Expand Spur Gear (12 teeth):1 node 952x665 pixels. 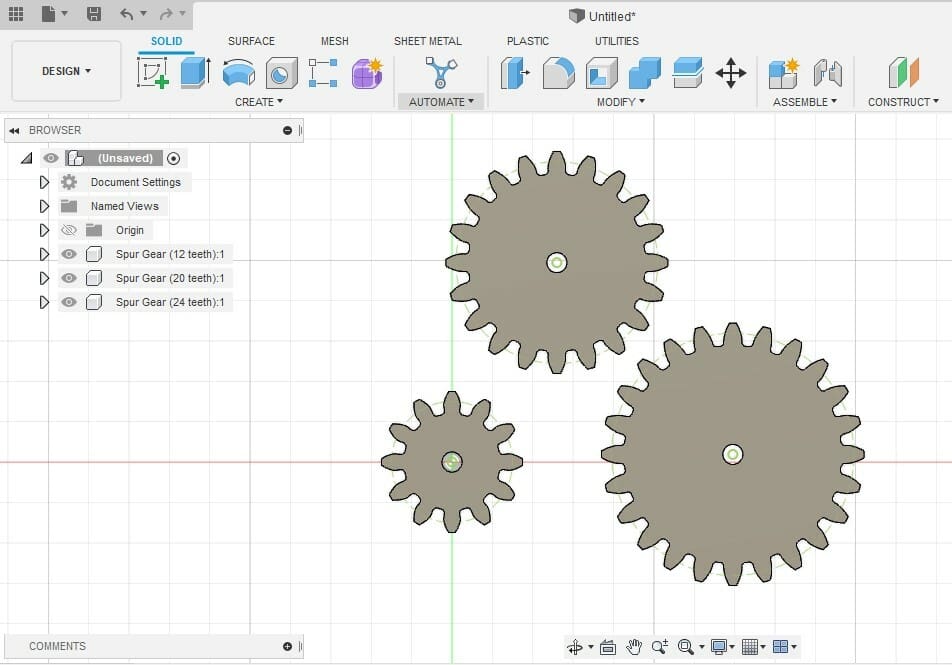[44, 254]
